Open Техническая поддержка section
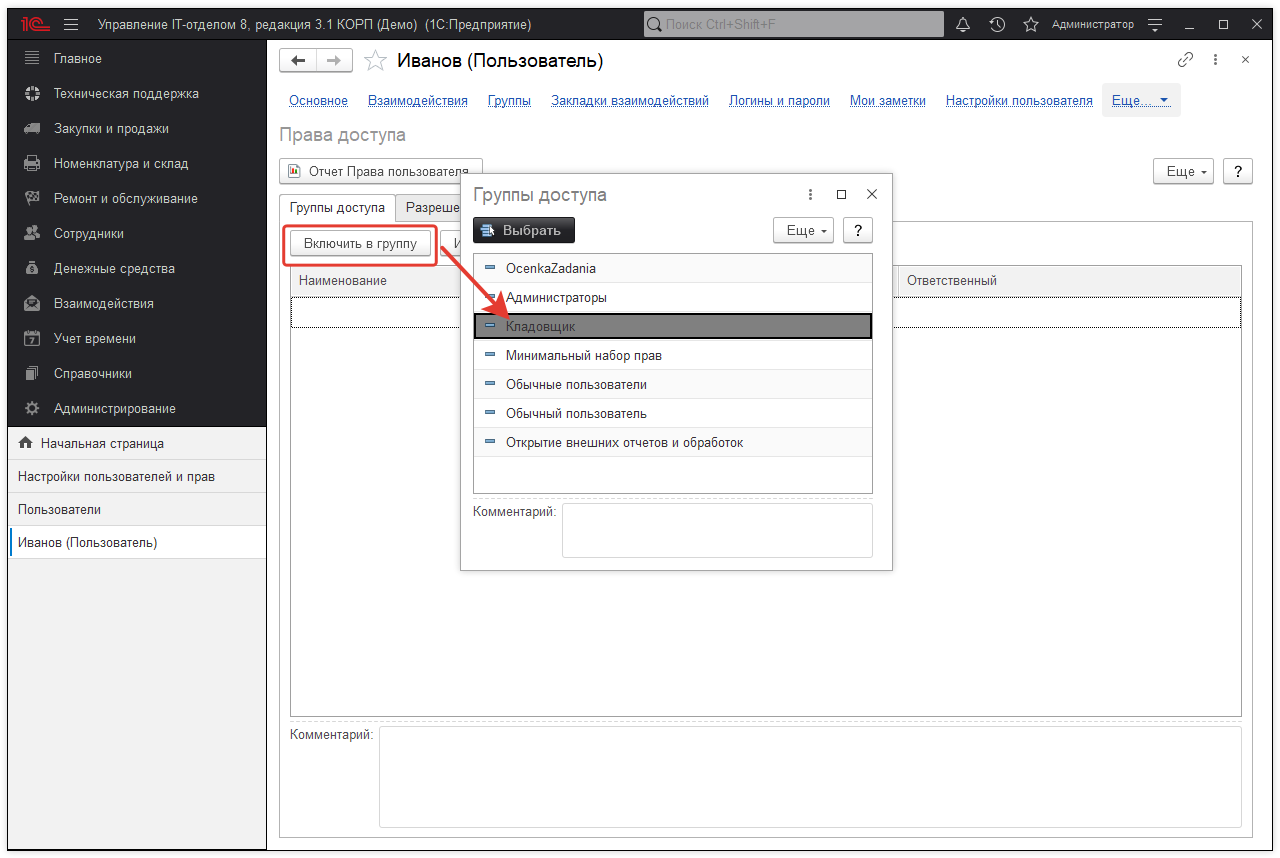This screenshot has height=858, width=1280. coord(126,94)
